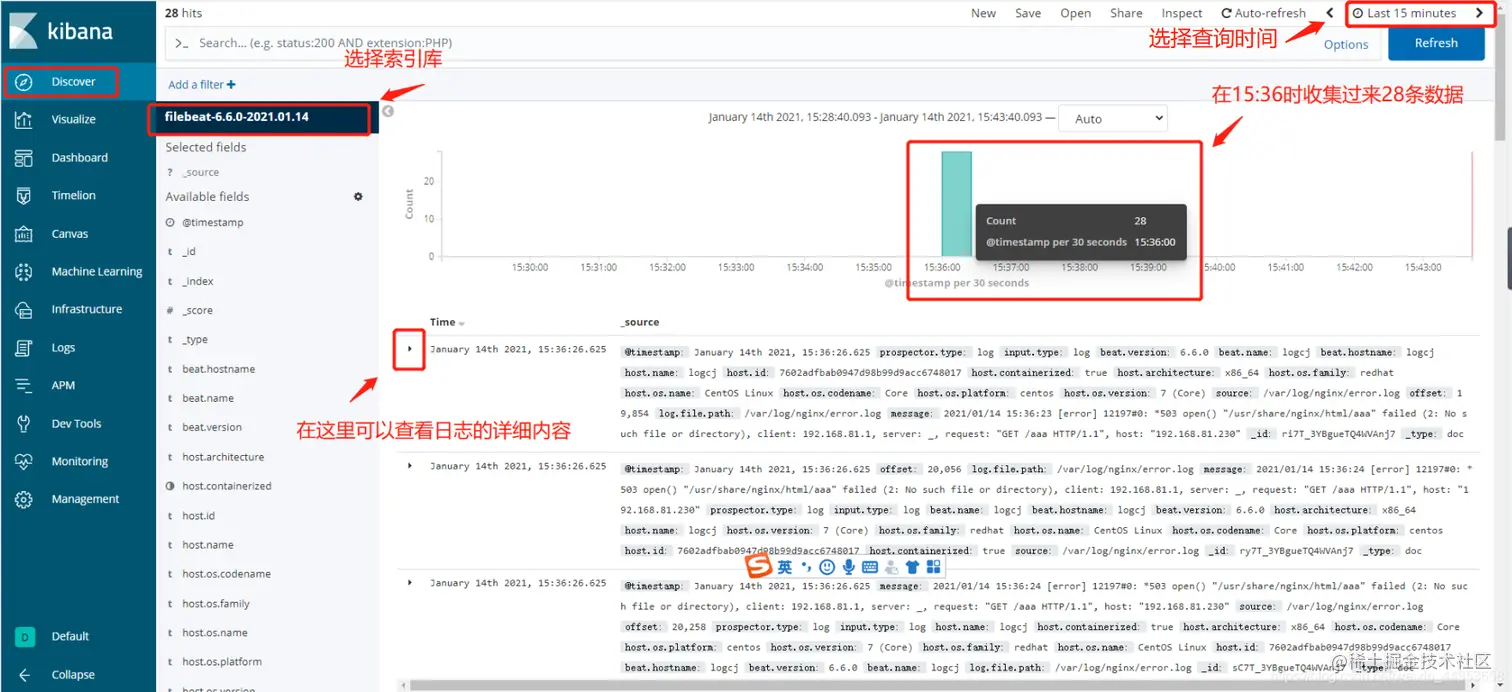Open Logs sidebar icon

coord(25,348)
